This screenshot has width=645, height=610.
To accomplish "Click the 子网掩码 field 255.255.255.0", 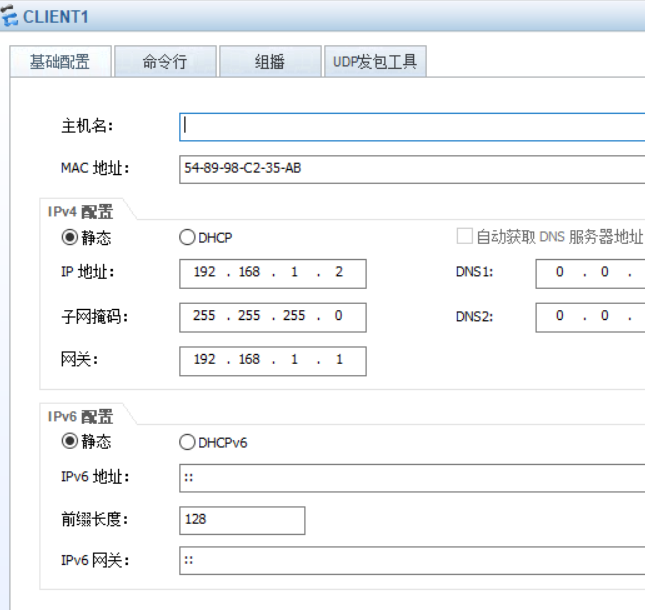I will [273, 318].
